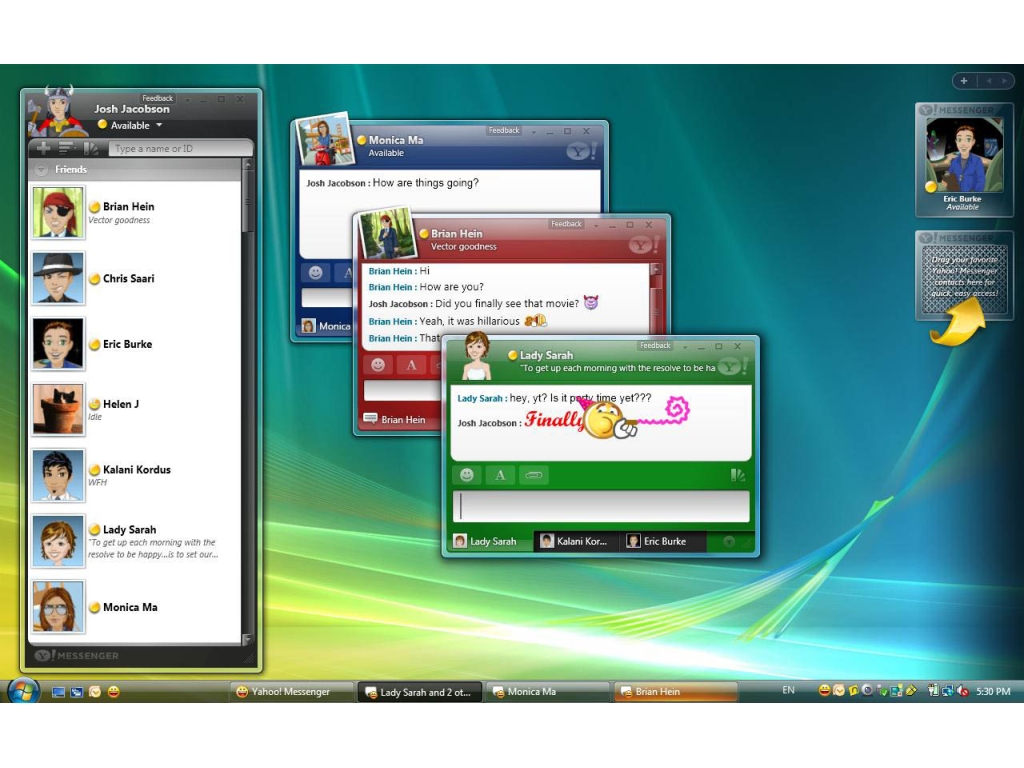Open the font formatting button in Brian Hein's chat
The width and height of the screenshot is (1024, 768).
411,365
